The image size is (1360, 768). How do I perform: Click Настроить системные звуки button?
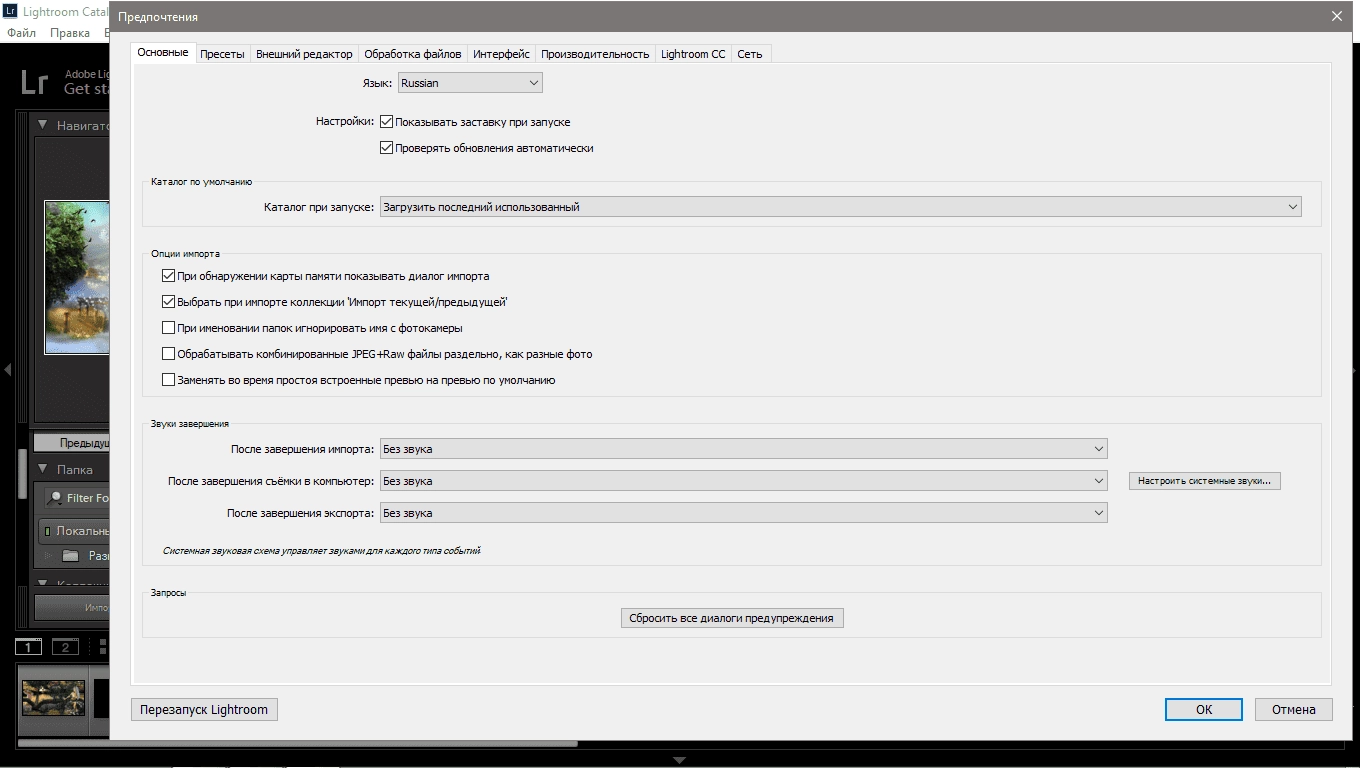click(1205, 481)
